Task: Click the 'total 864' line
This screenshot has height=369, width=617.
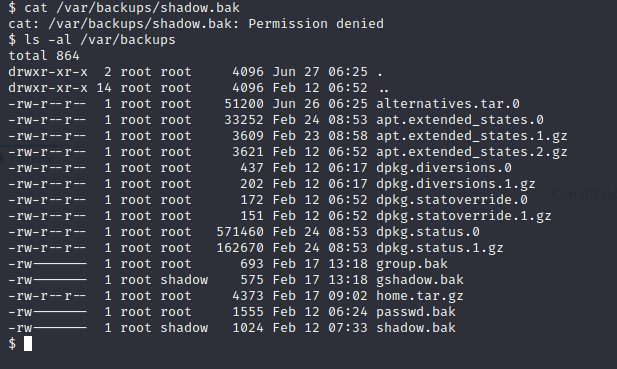Action: pyautogui.click(x=44, y=56)
